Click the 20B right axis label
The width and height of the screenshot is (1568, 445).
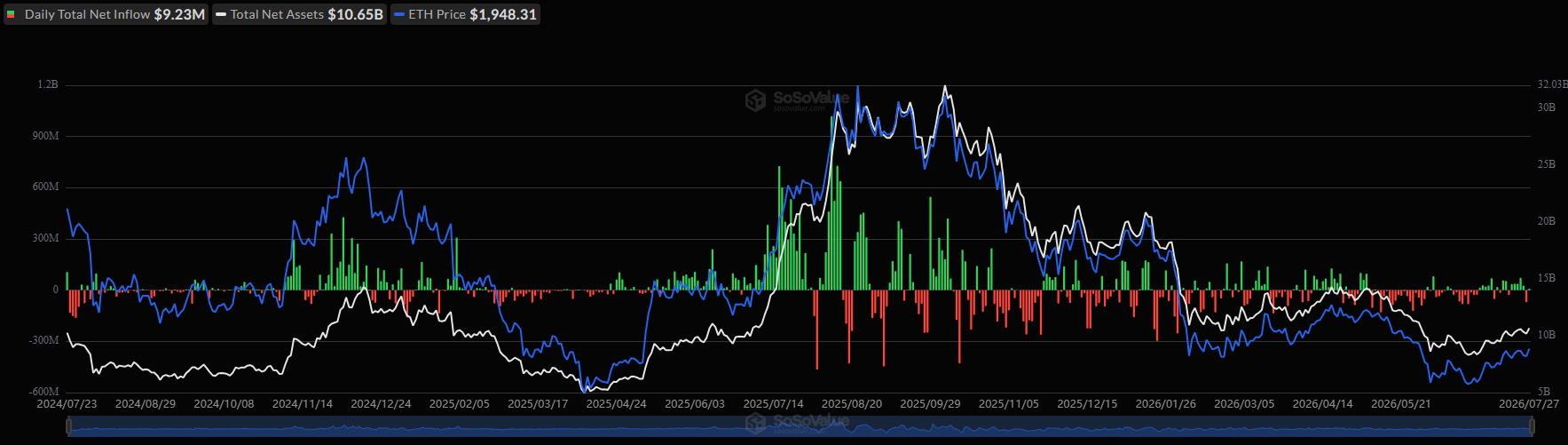pyautogui.click(x=1546, y=221)
